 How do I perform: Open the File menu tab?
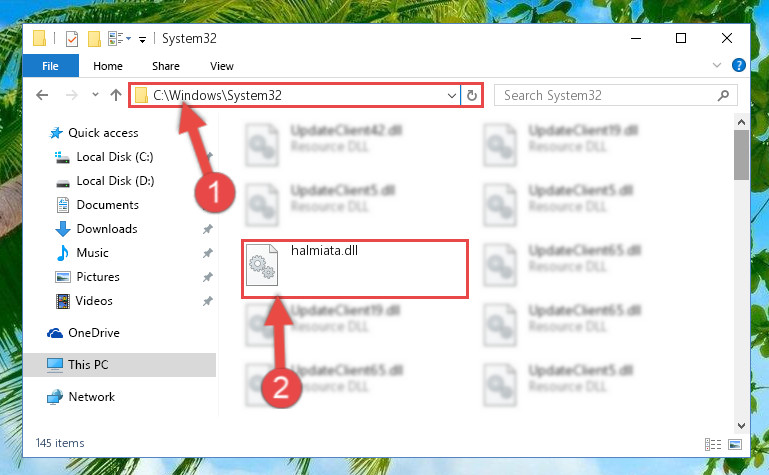click(x=51, y=66)
